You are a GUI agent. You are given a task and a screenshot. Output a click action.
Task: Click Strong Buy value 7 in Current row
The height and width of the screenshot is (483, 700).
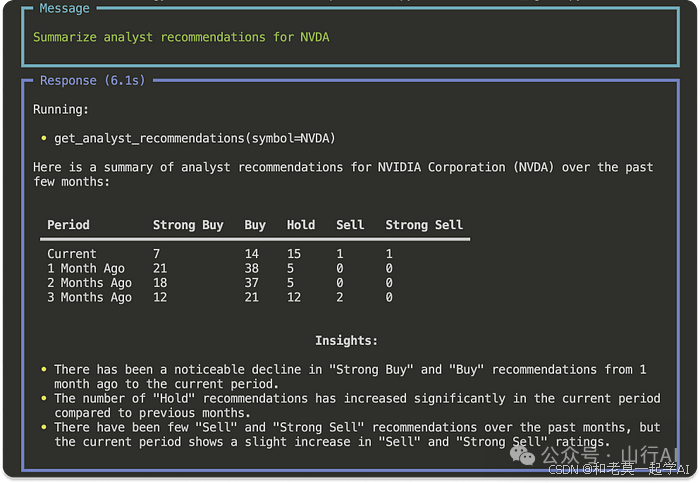pos(156,254)
